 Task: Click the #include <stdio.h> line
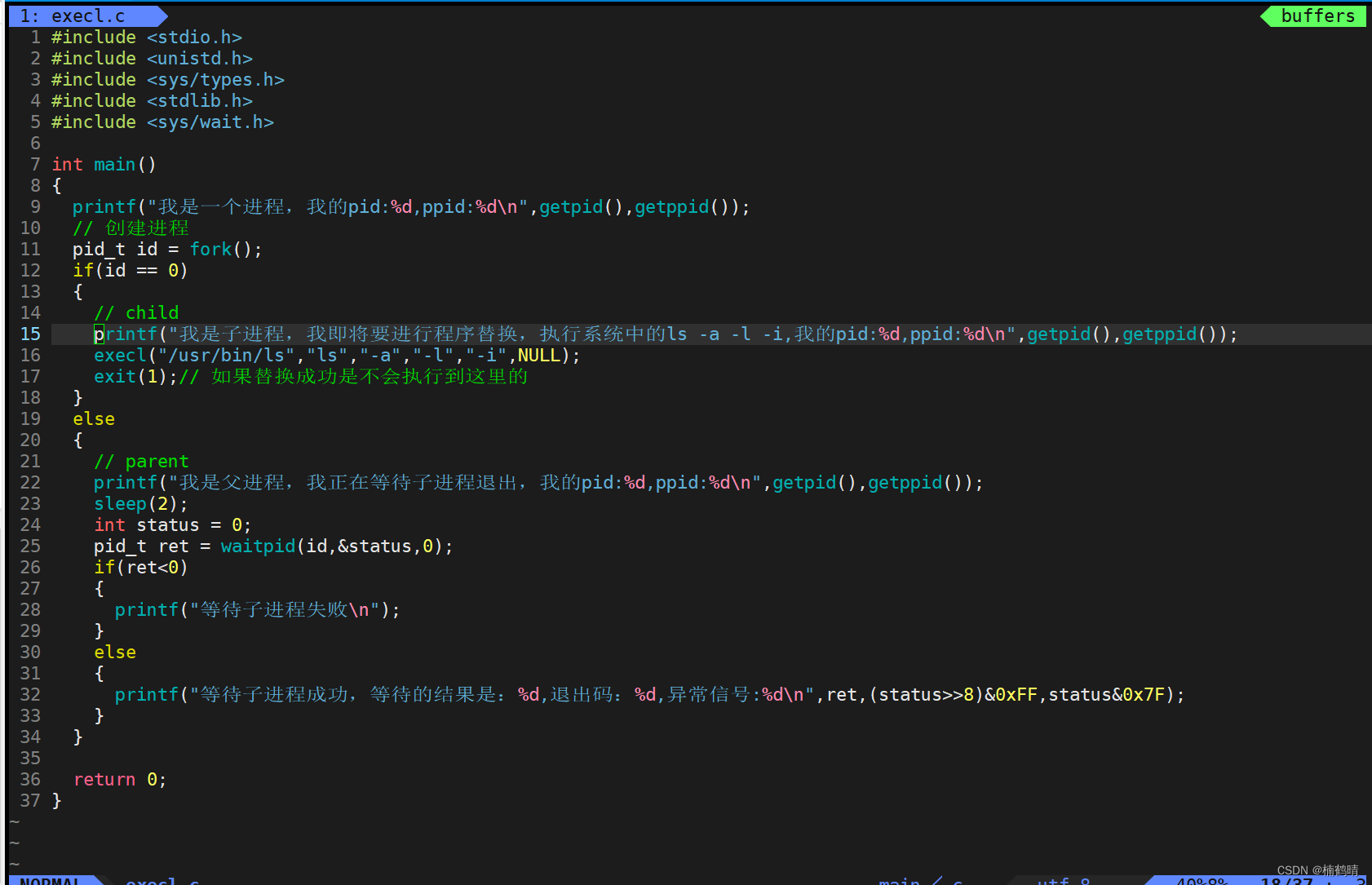pos(147,38)
